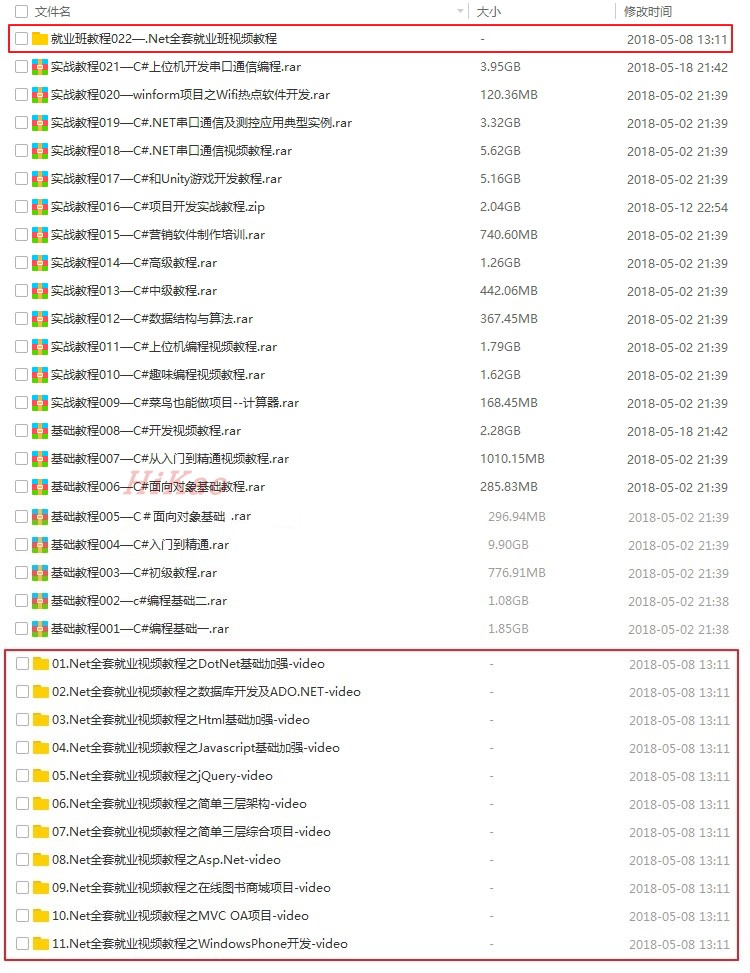Click the archive icon for 基础教程001 rar
This screenshot has height=973, width=750.
[40, 629]
